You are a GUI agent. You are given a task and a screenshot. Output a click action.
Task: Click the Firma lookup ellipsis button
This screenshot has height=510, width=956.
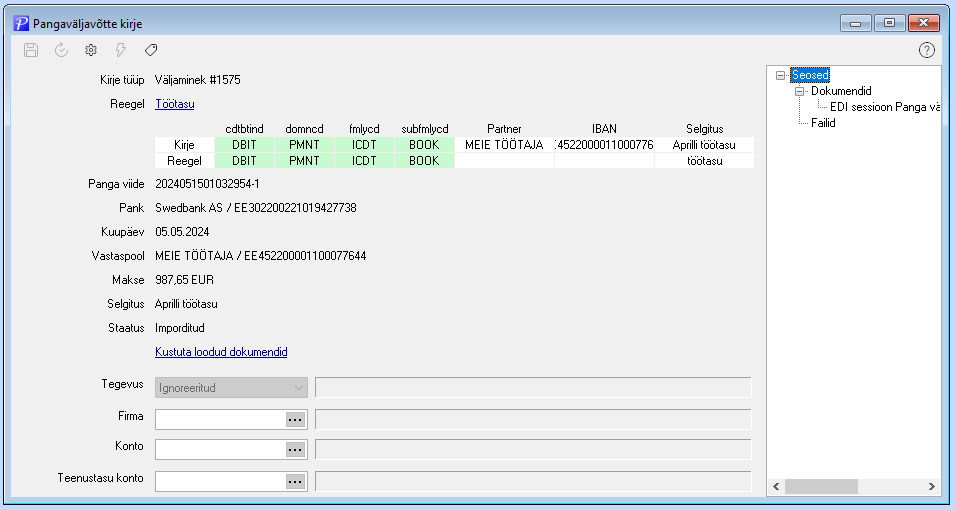(x=295, y=420)
